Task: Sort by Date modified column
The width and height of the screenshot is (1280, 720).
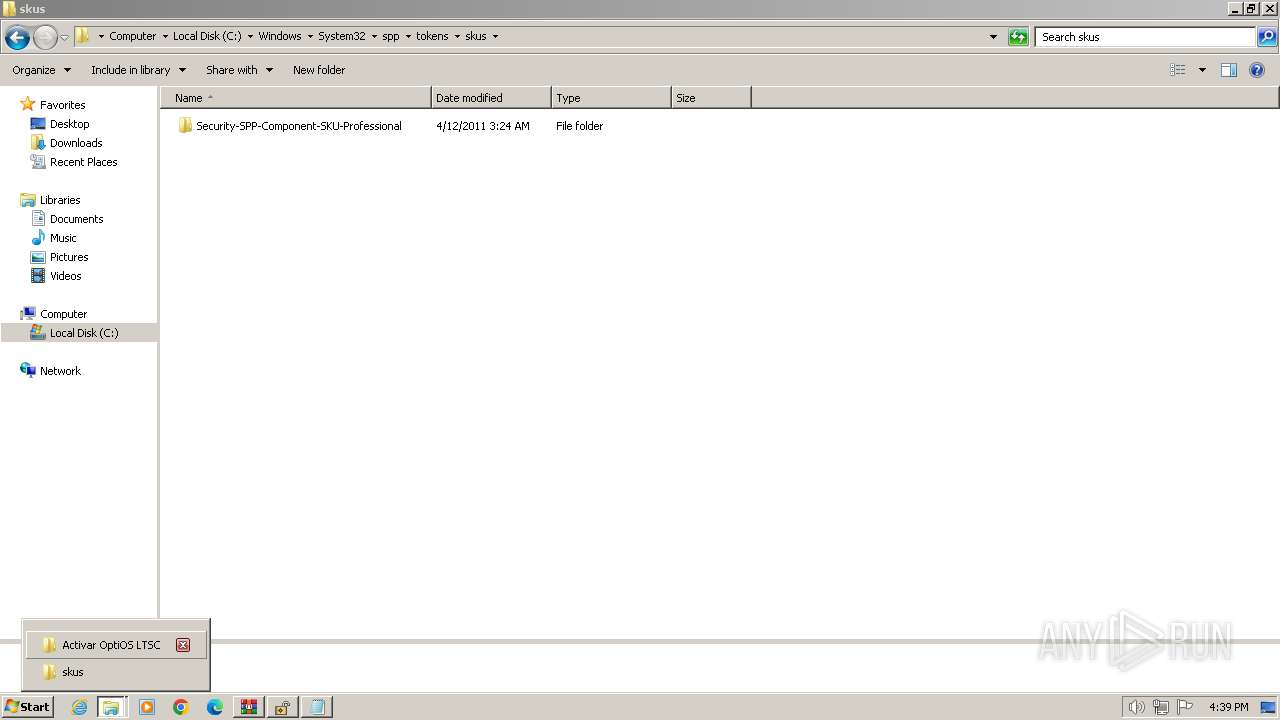Action: pos(491,98)
